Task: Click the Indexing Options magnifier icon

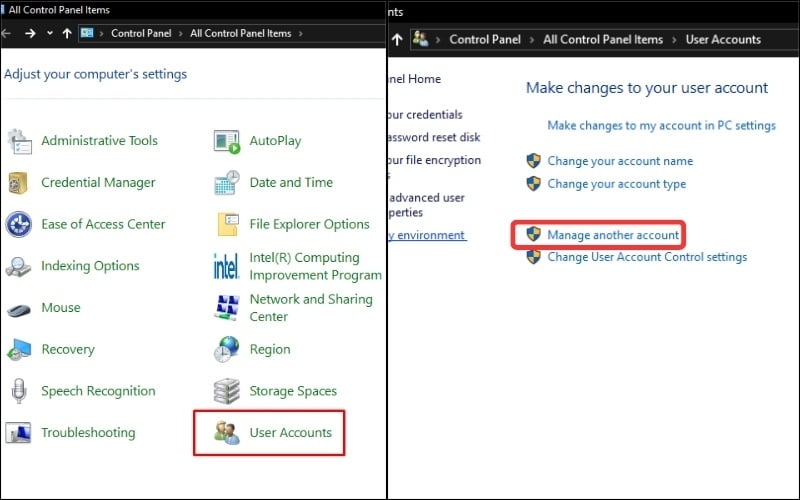Action: (x=18, y=266)
